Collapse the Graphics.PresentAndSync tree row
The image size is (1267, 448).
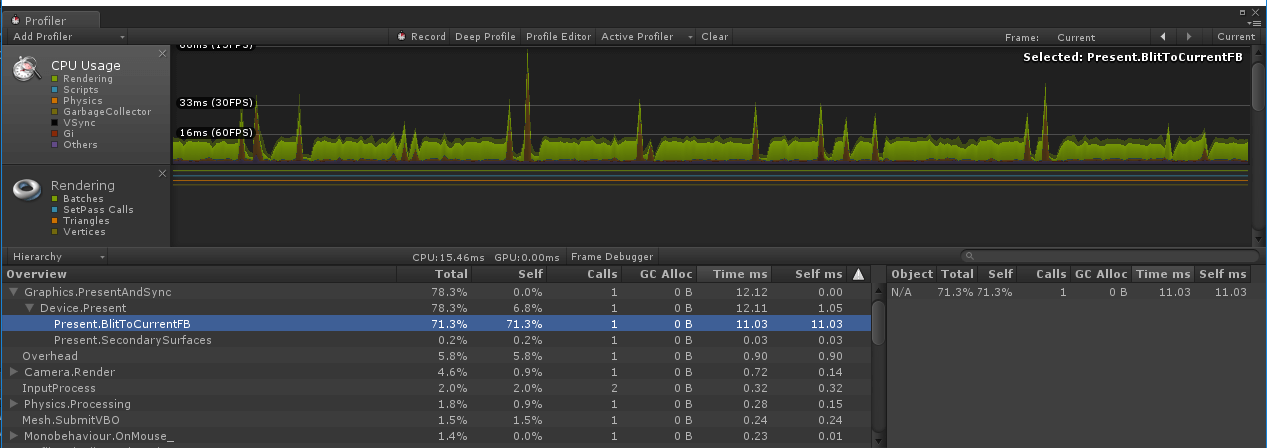pyautogui.click(x=14, y=292)
